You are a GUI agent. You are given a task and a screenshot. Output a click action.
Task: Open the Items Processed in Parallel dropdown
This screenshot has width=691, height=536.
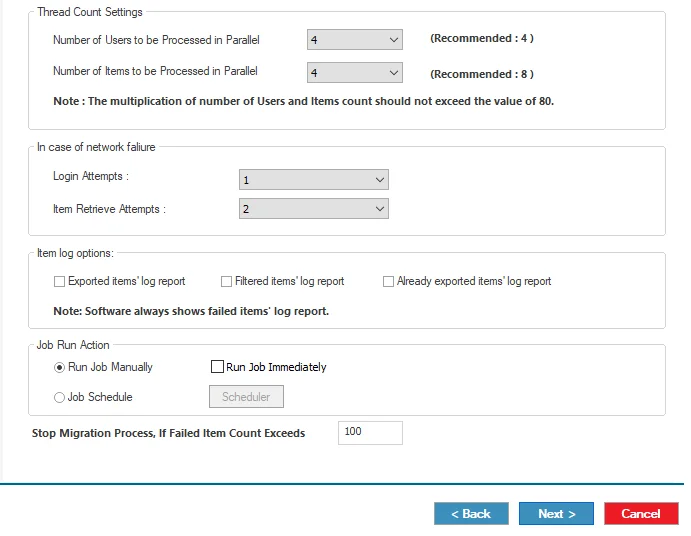[x=355, y=73]
